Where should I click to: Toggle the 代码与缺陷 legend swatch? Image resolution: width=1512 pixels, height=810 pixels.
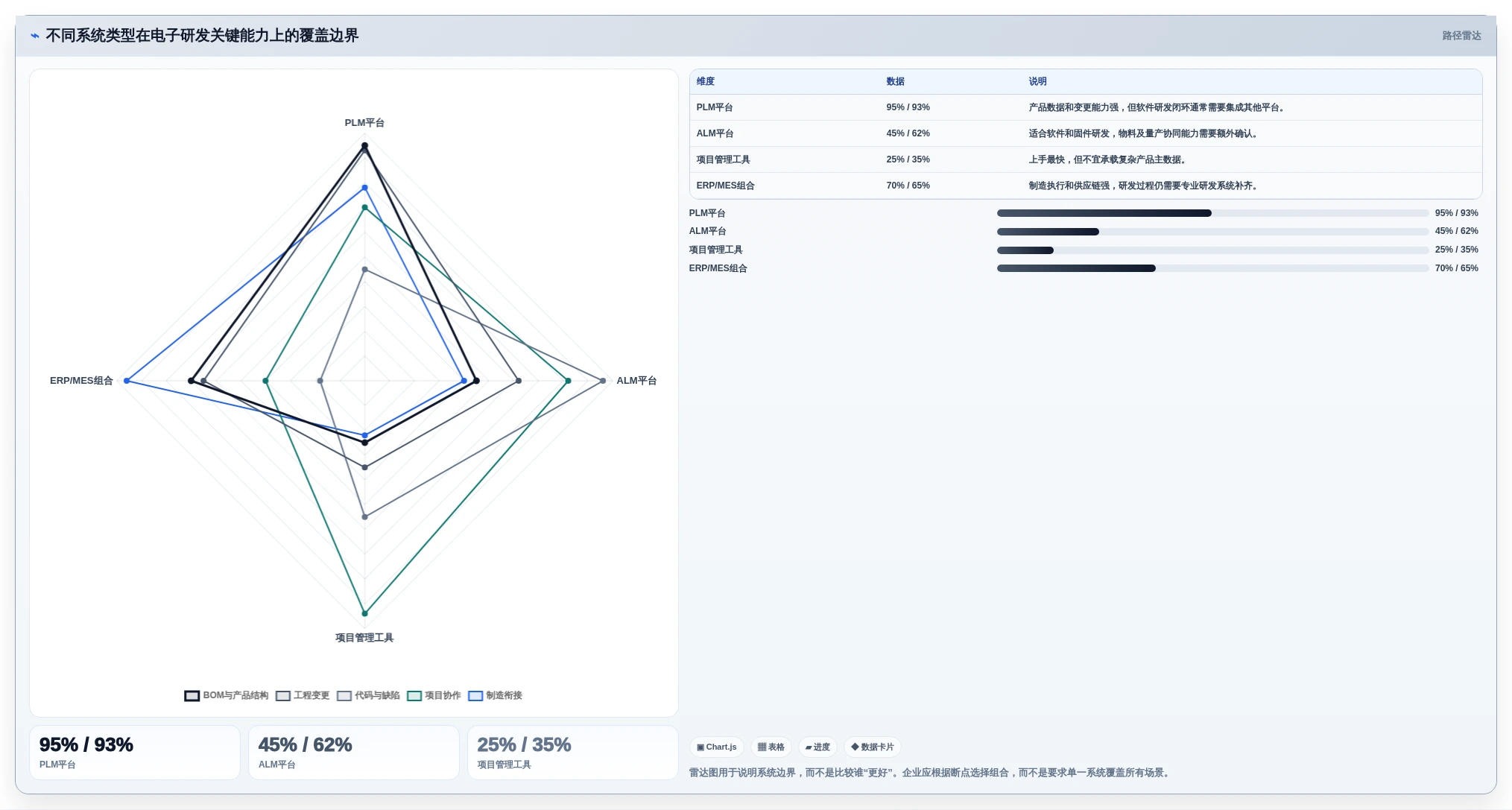coord(344,696)
